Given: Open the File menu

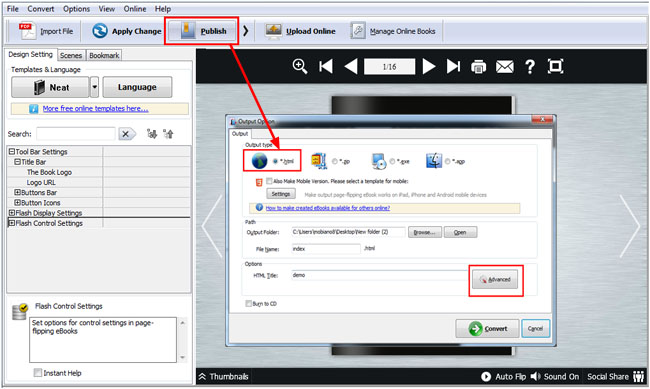Looking at the screenshot, I should coord(13,9).
